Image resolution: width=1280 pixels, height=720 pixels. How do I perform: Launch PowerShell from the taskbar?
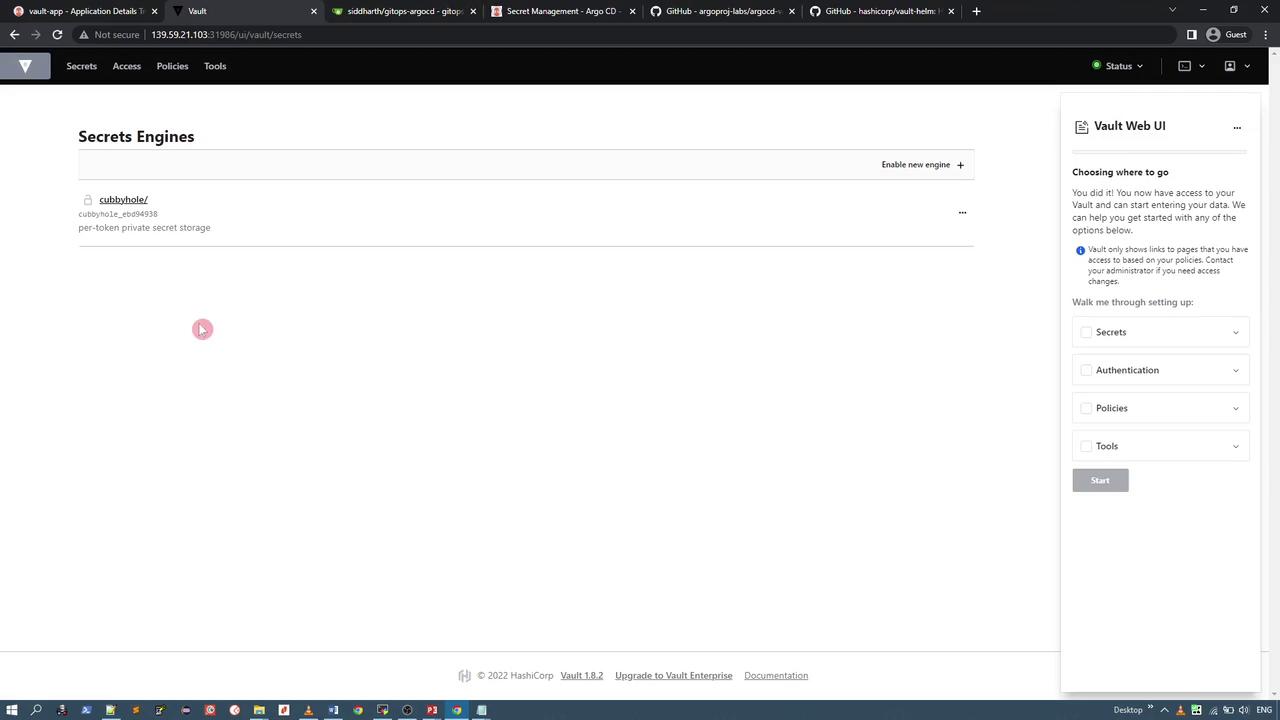tap(86, 710)
